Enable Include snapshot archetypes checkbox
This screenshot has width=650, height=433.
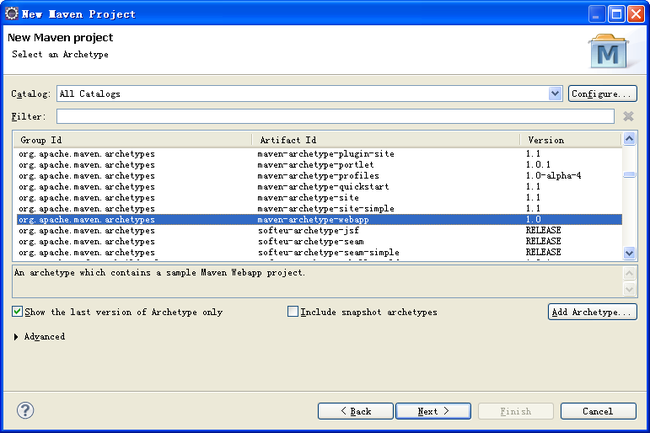[293, 312]
